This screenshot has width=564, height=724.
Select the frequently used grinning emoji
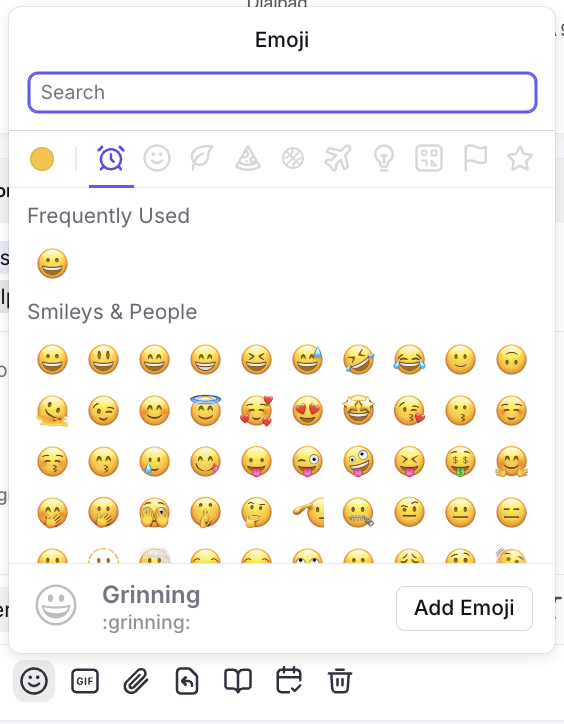coord(52,264)
